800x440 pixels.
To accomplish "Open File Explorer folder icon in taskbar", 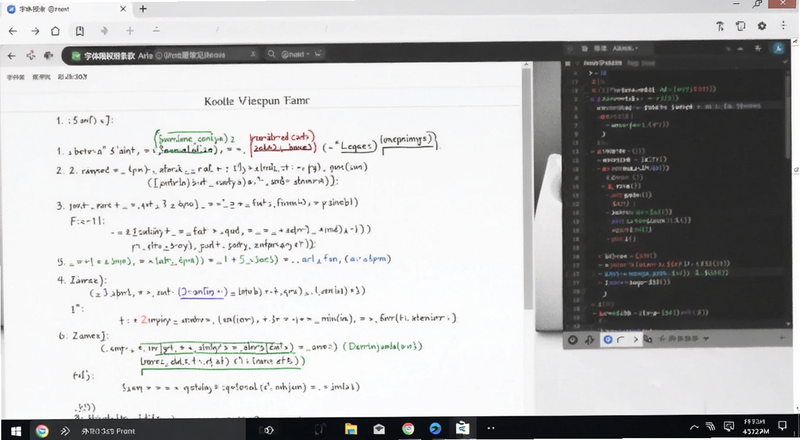I will pos(351,429).
